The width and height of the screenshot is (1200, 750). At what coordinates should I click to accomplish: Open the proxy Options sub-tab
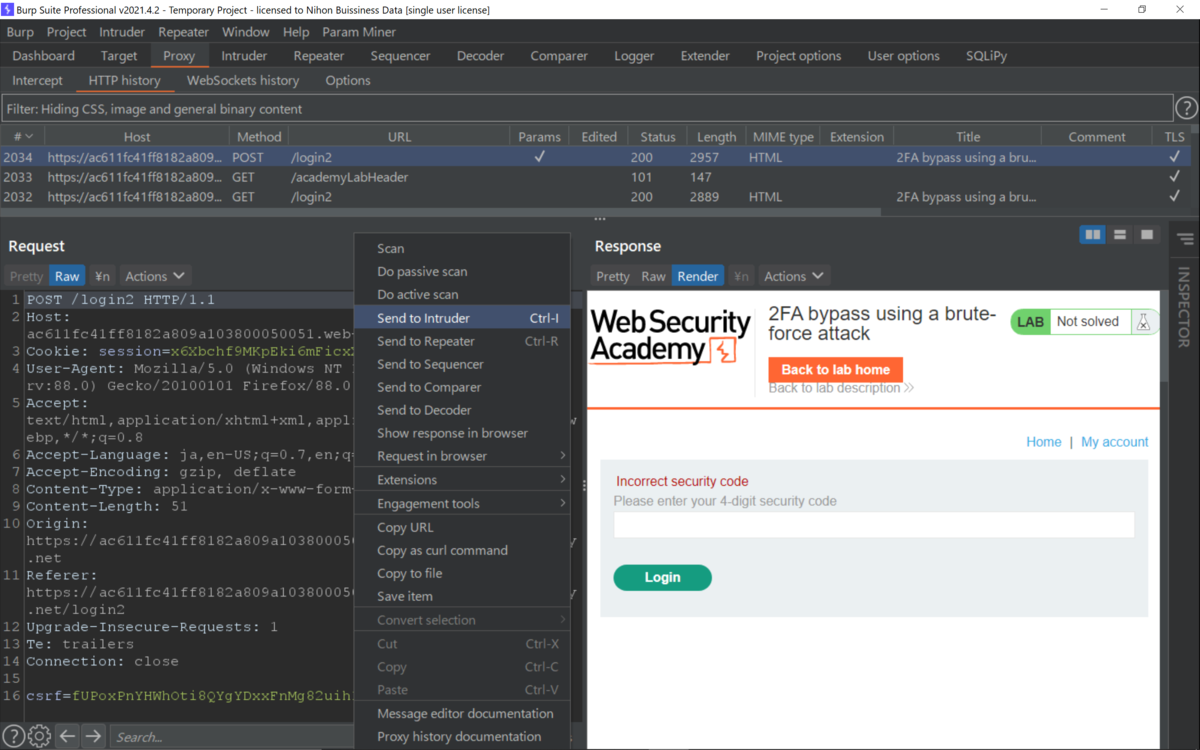[348, 80]
